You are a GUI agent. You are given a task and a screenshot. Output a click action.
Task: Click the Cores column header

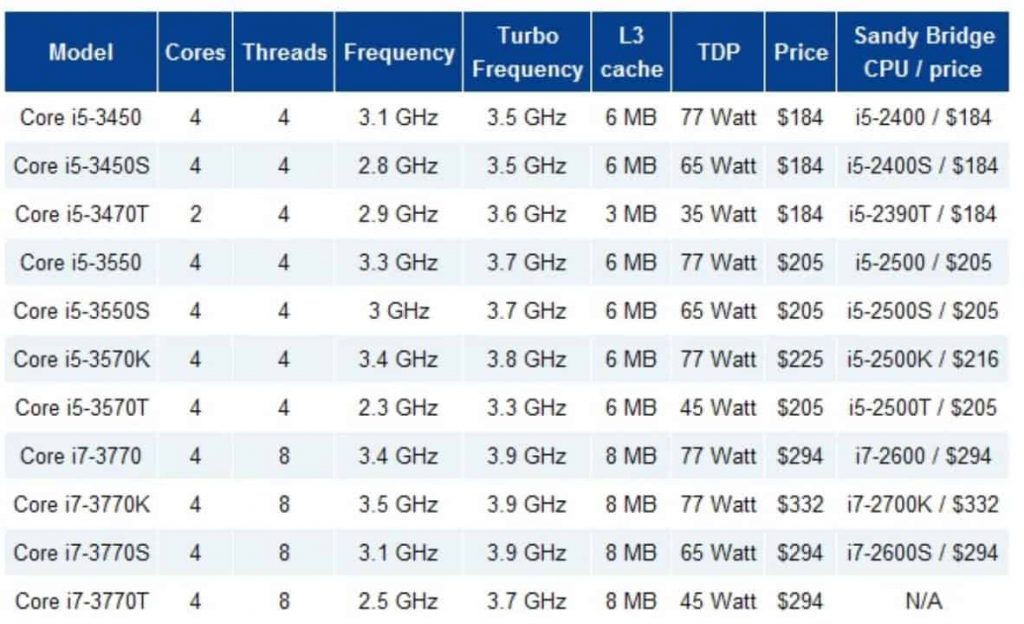coord(195,52)
